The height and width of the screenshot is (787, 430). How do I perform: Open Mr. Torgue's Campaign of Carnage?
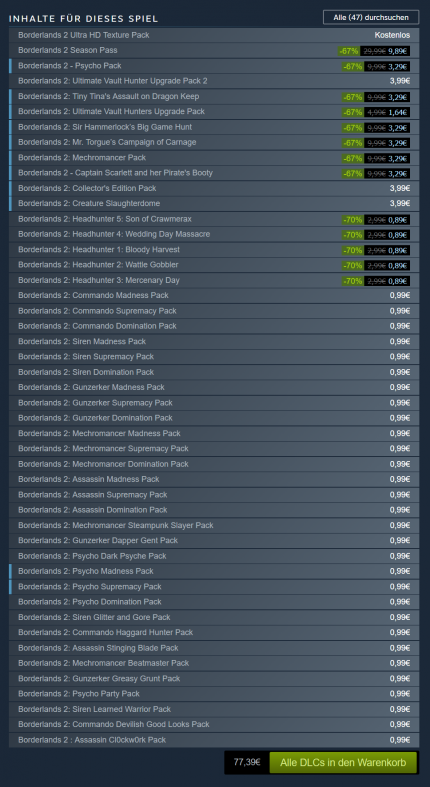214,143
